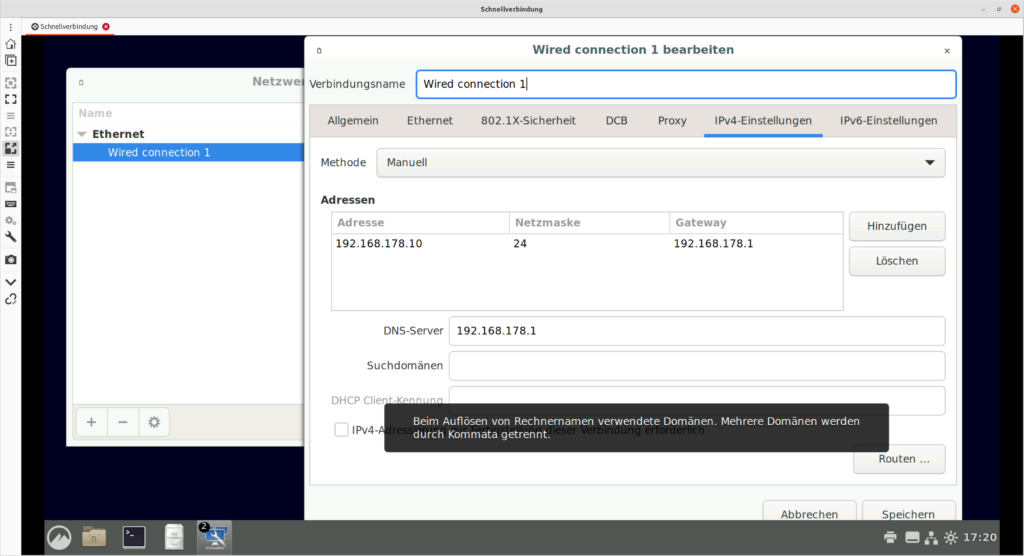Click the downward chevron minimize icon
This screenshot has width=1024, height=556.
[10, 282]
